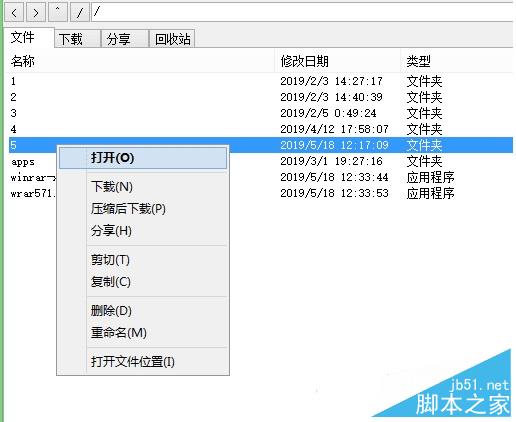The image size is (516, 422).
Task: Click the forward navigation arrow button
Action: 36,13
